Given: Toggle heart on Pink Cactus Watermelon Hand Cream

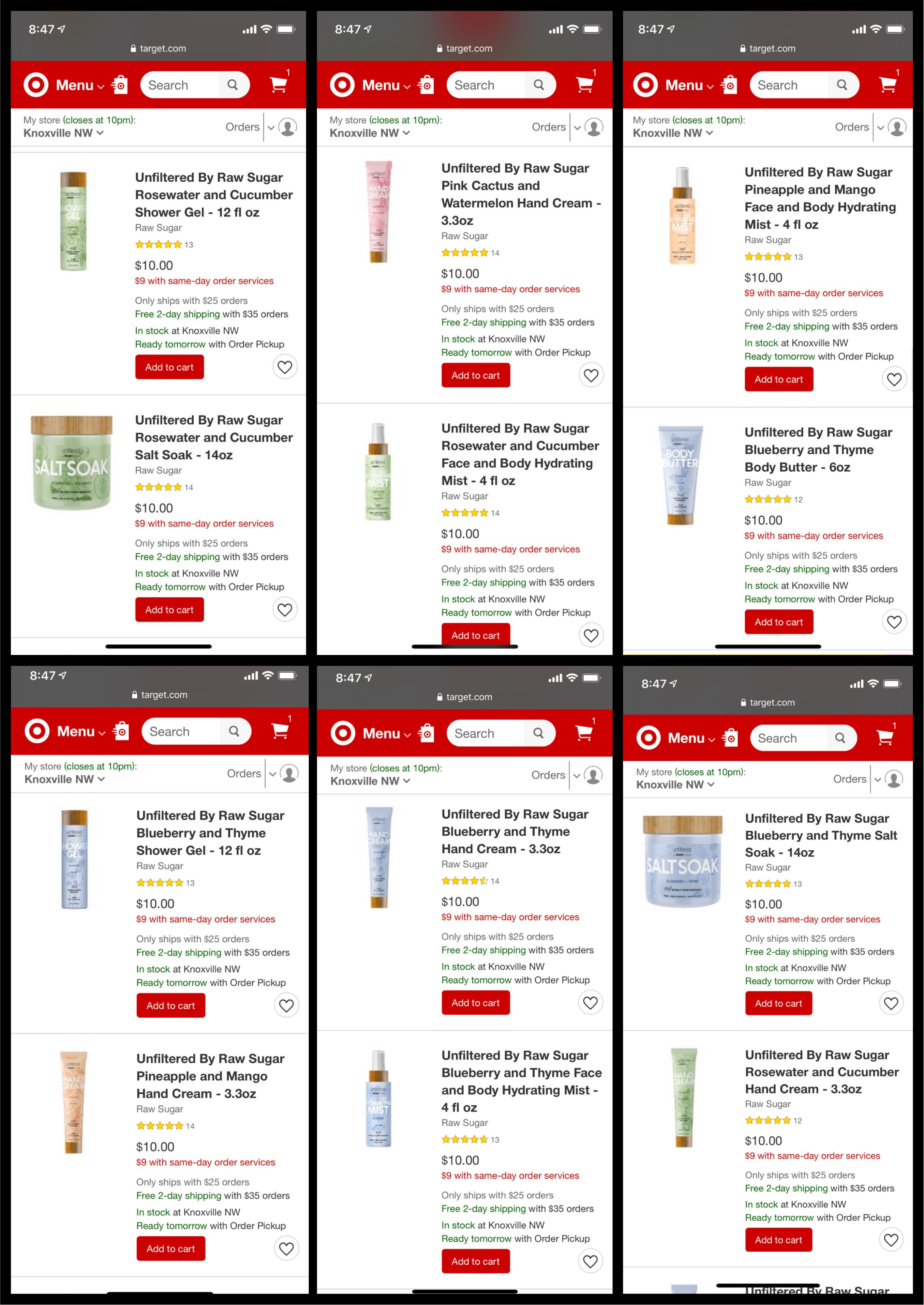Looking at the screenshot, I should (x=591, y=375).
